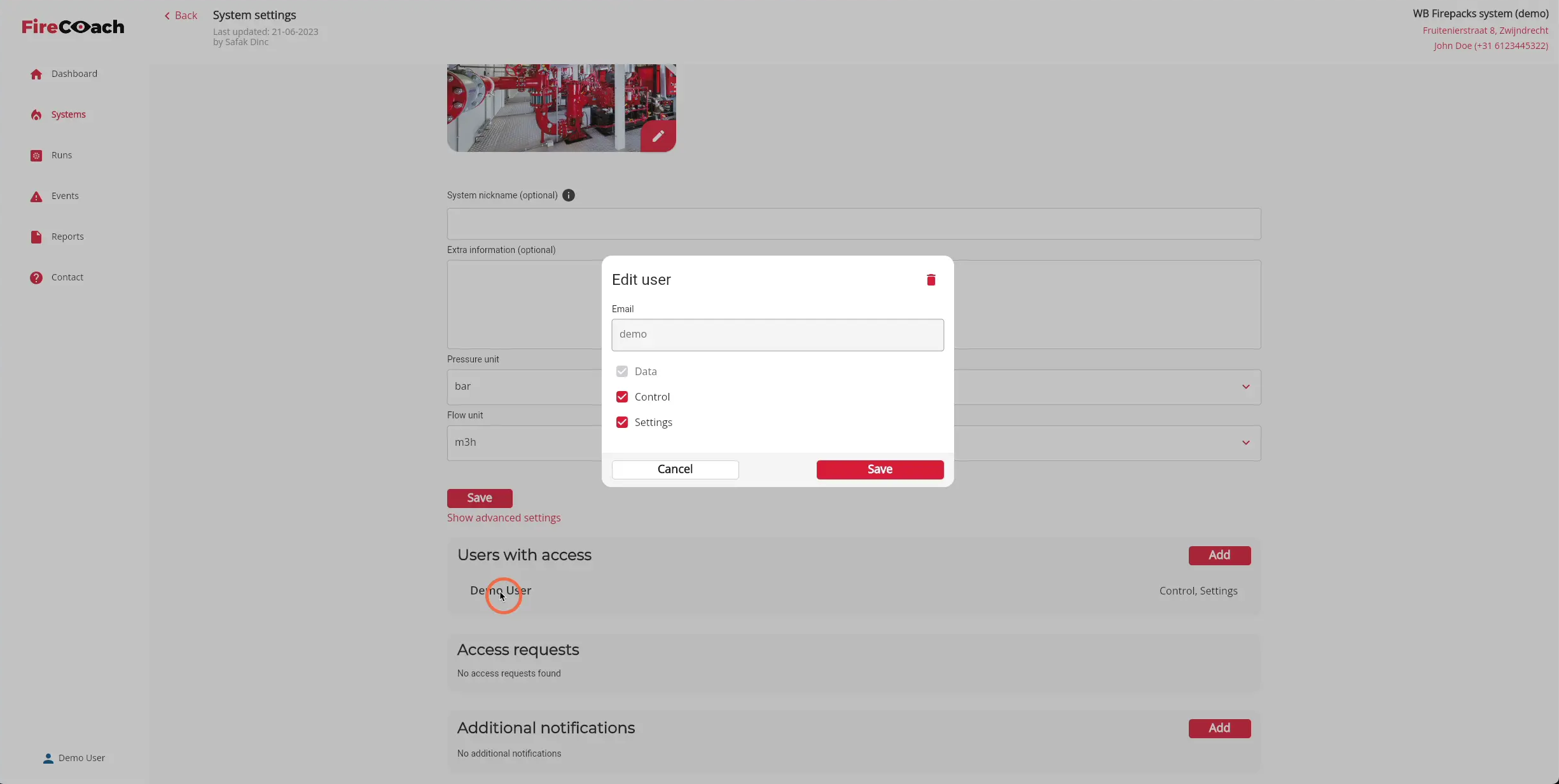Click the Dashboard home icon
The image size is (1559, 784).
pos(36,74)
